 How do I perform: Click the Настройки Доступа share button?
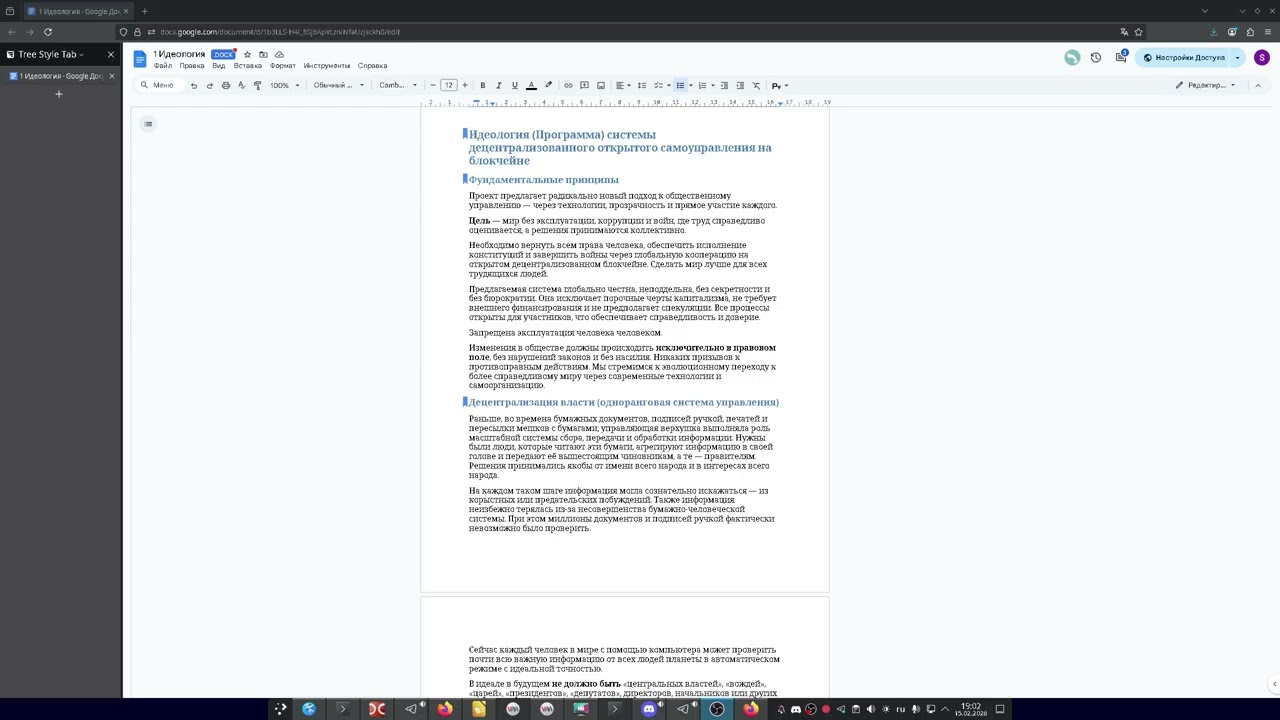pyautogui.click(x=1185, y=58)
